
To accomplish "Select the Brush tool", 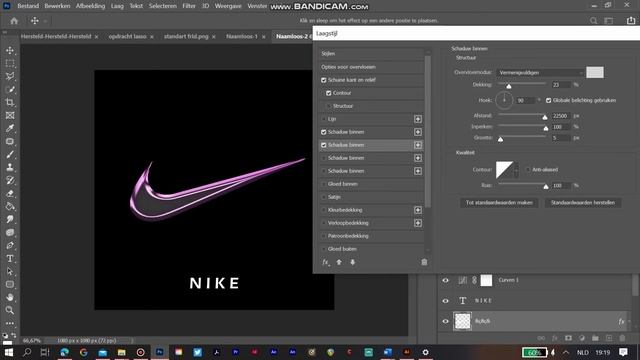I will coord(10,155).
